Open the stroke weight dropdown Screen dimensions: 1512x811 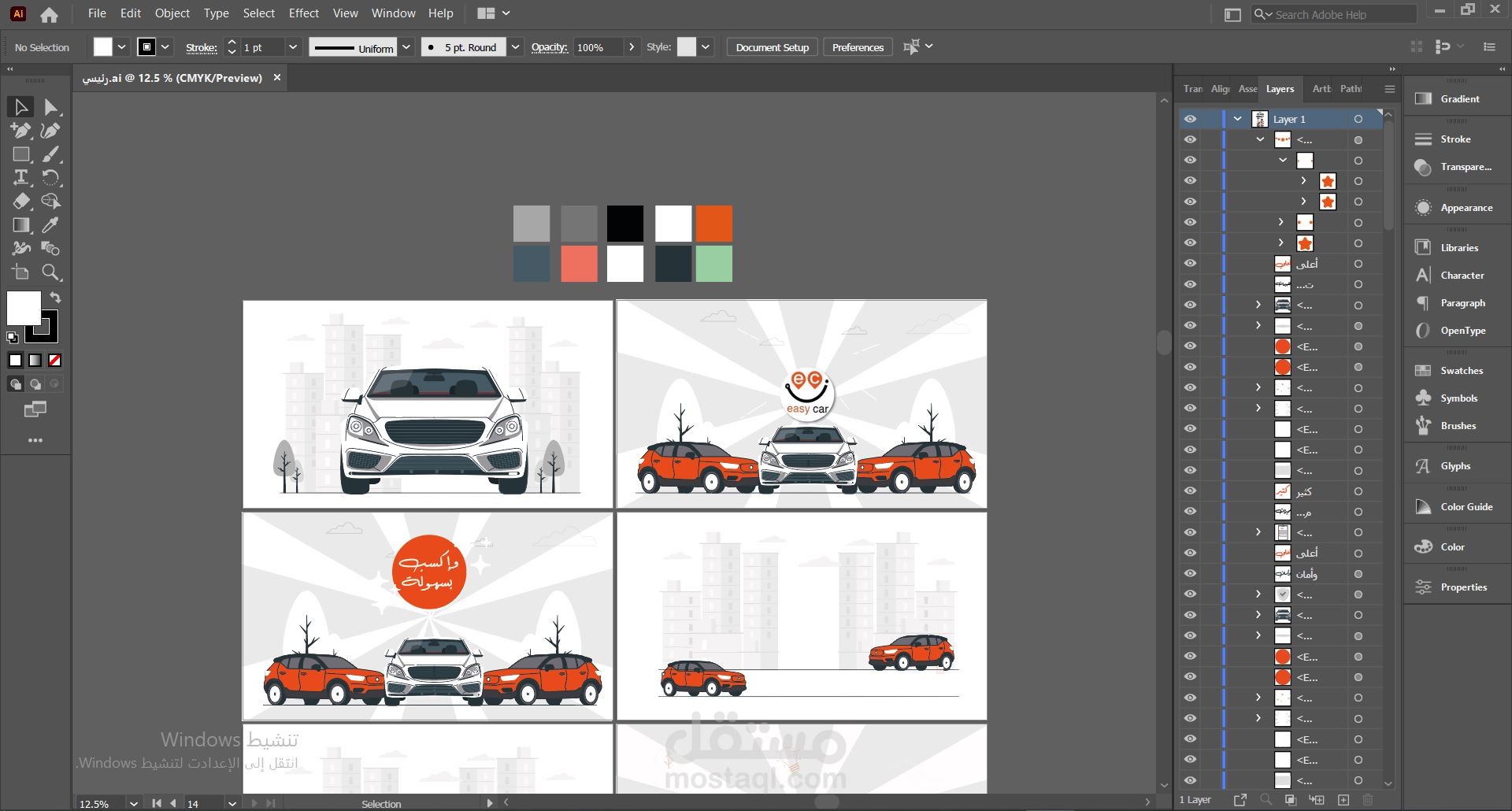[293, 47]
